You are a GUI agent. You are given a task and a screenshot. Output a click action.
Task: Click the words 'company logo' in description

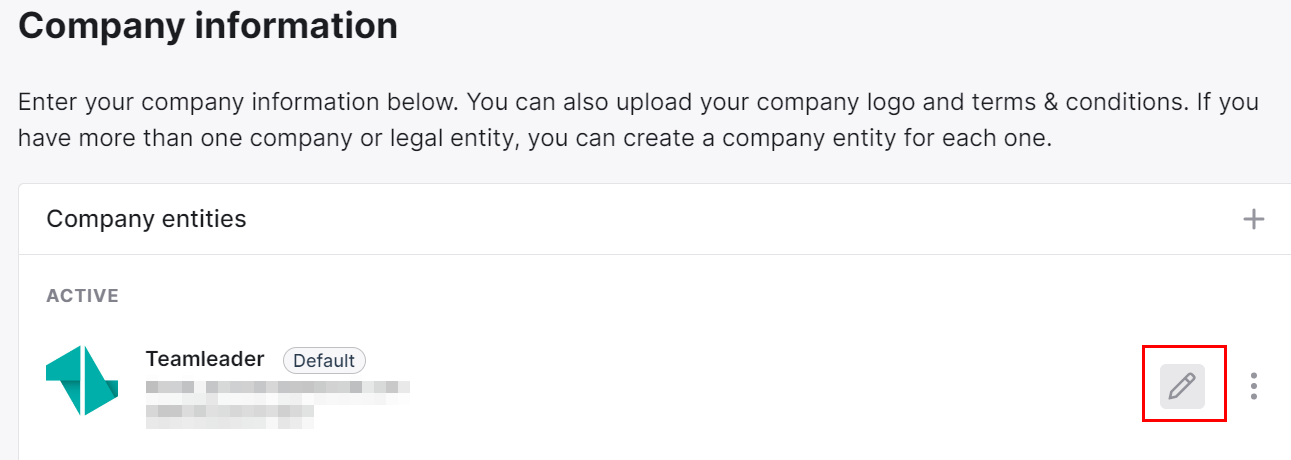[x=808, y=103]
